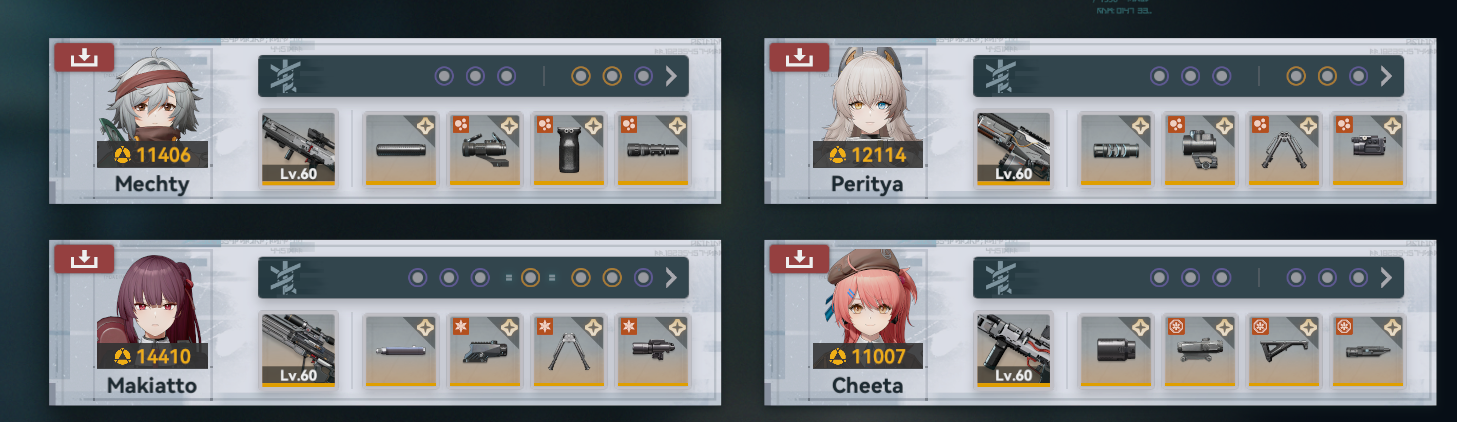
Task: Select Perytia's bipod attachment slot
Action: tap(1284, 149)
